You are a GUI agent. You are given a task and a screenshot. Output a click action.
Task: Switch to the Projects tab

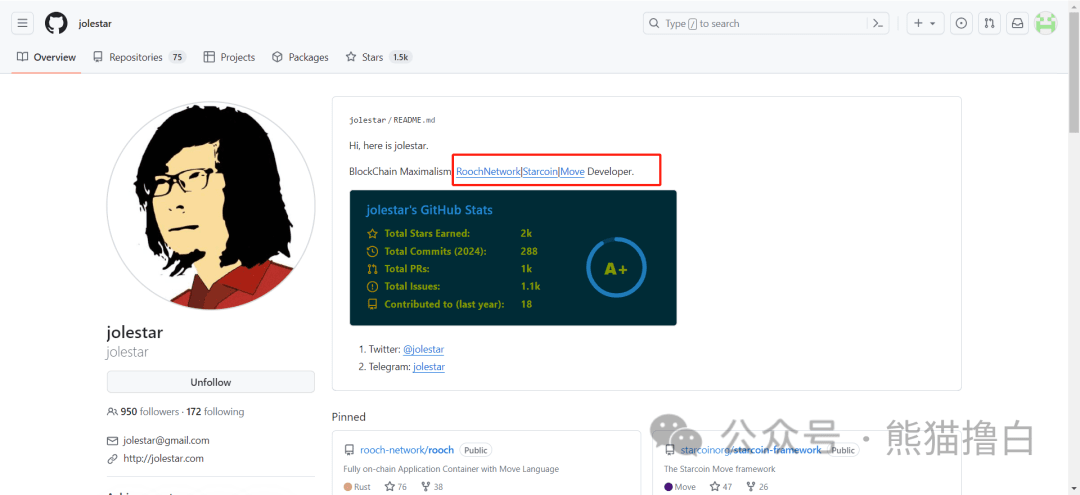click(229, 57)
